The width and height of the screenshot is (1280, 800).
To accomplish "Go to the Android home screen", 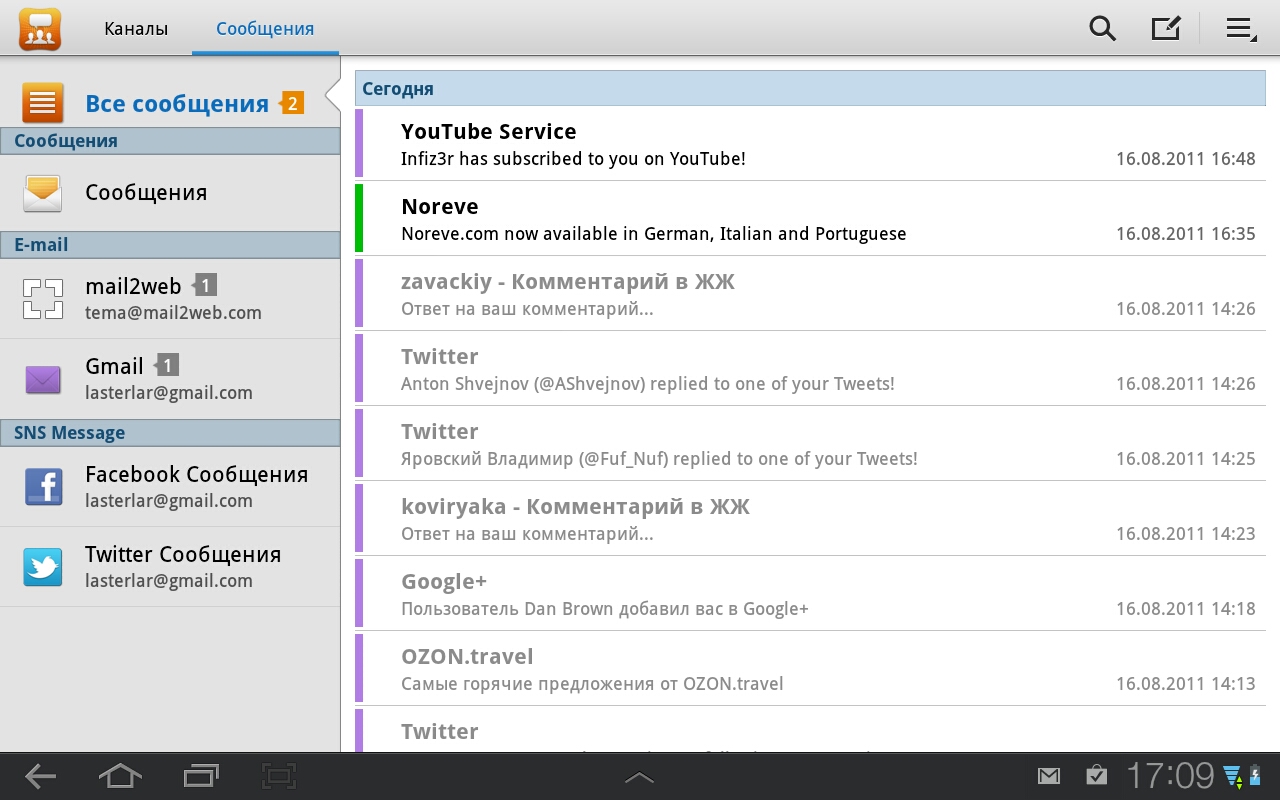I will coord(120,776).
